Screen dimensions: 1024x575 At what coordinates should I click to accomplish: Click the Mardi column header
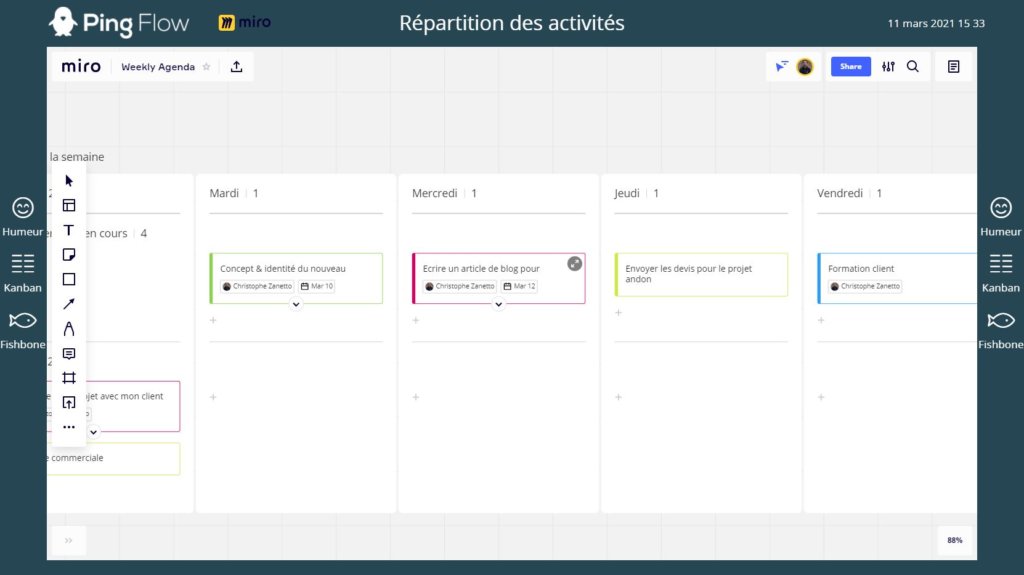pos(224,193)
